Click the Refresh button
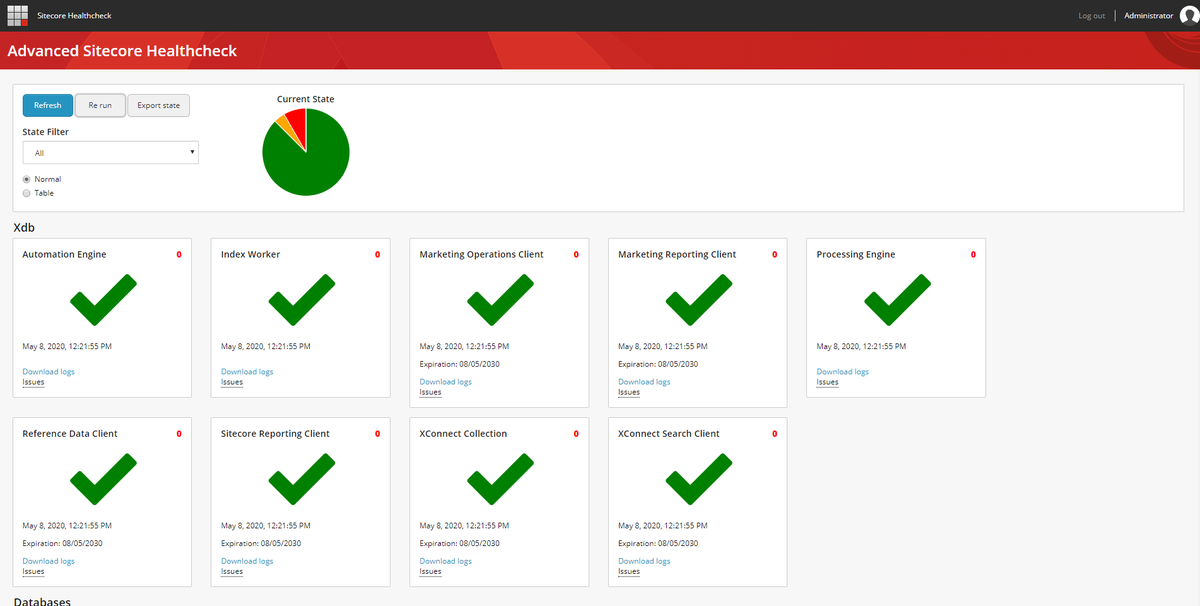The image size is (1200, 606). point(48,105)
